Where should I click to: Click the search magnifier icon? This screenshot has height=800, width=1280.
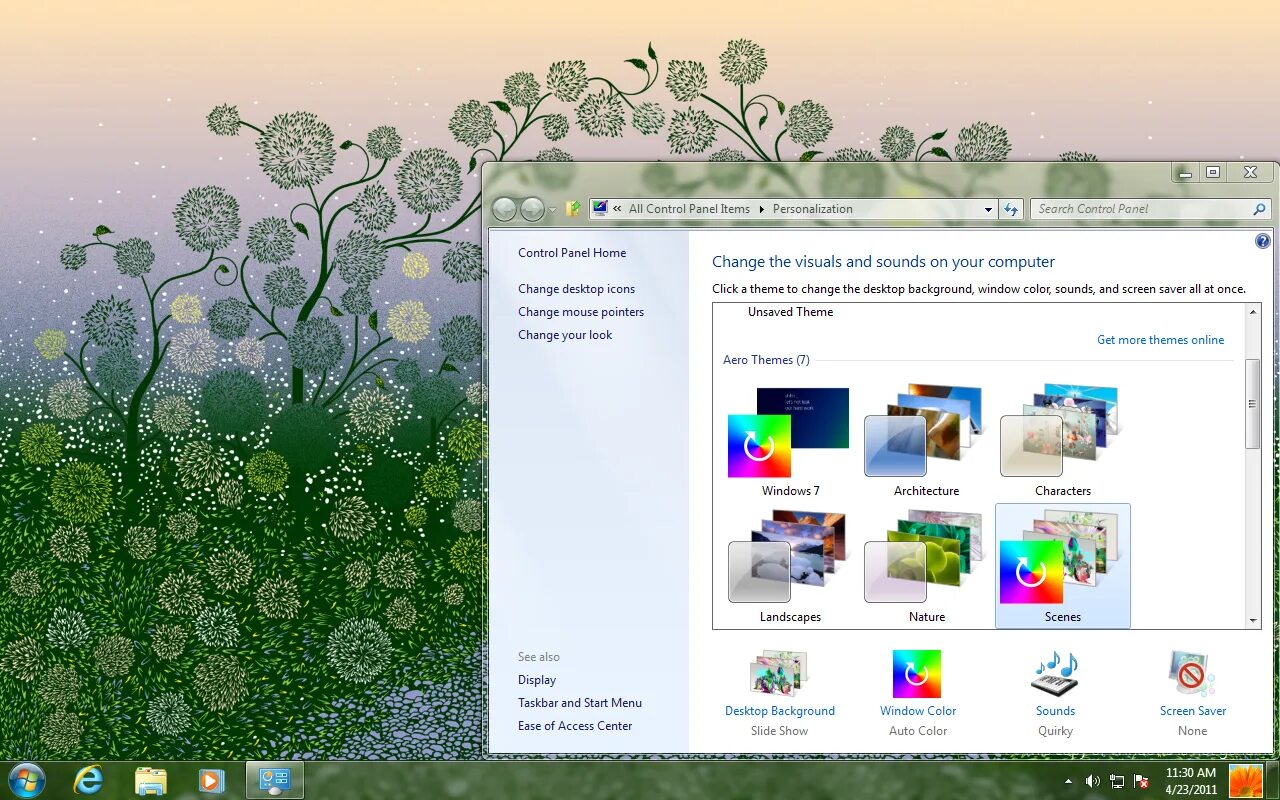tap(1259, 209)
